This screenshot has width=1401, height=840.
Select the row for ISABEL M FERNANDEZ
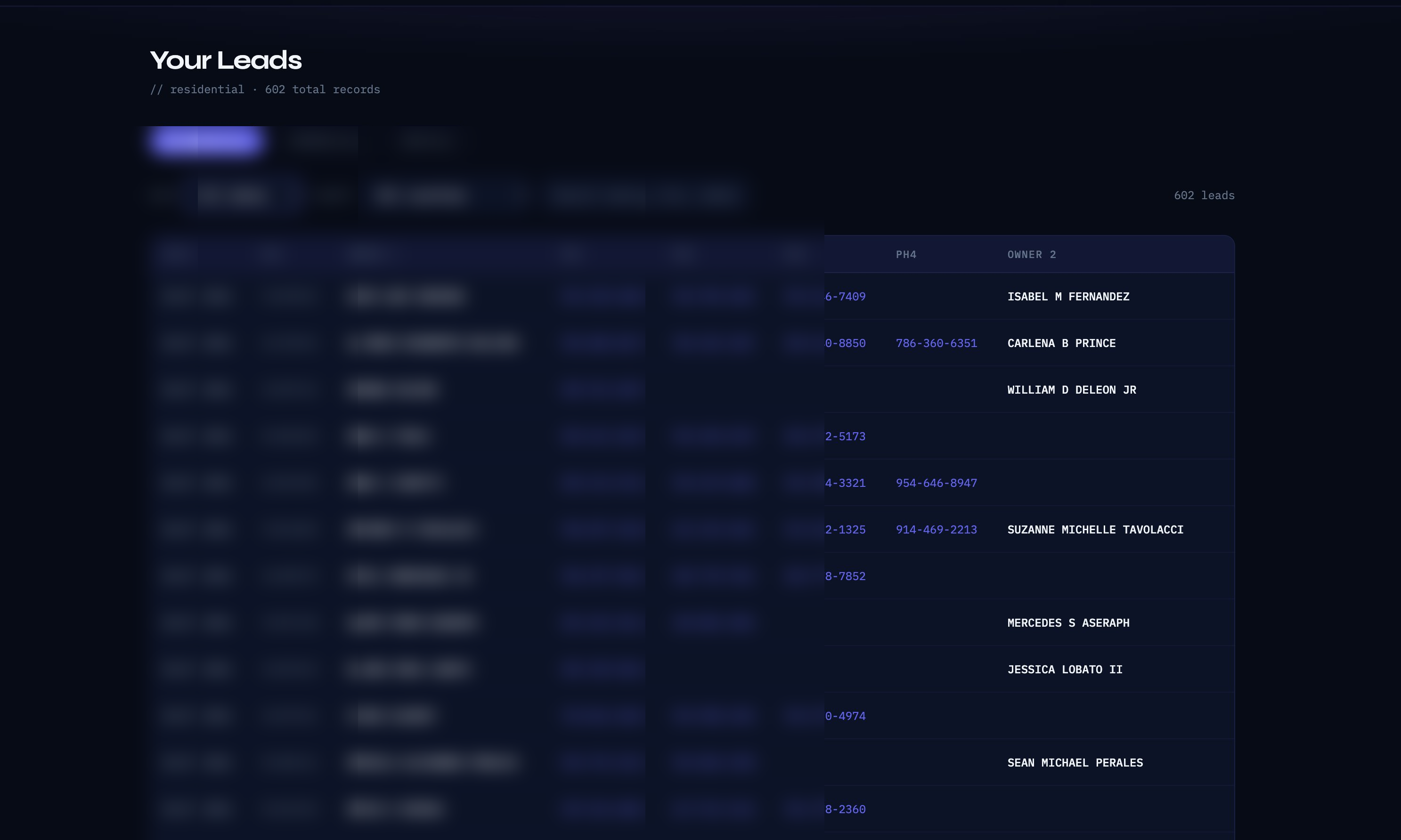tap(1068, 296)
